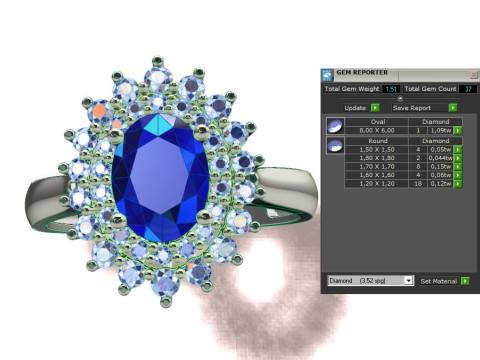
Task: Click the Oval header cell
Action: point(377,122)
